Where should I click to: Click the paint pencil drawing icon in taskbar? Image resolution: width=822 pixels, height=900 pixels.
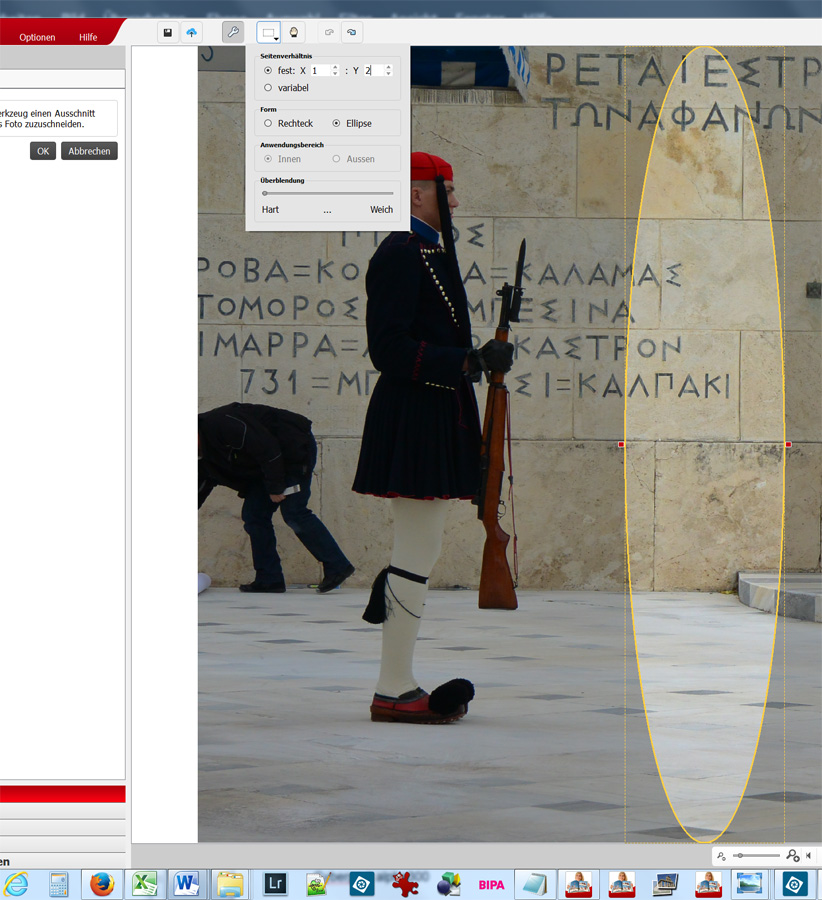(317, 885)
